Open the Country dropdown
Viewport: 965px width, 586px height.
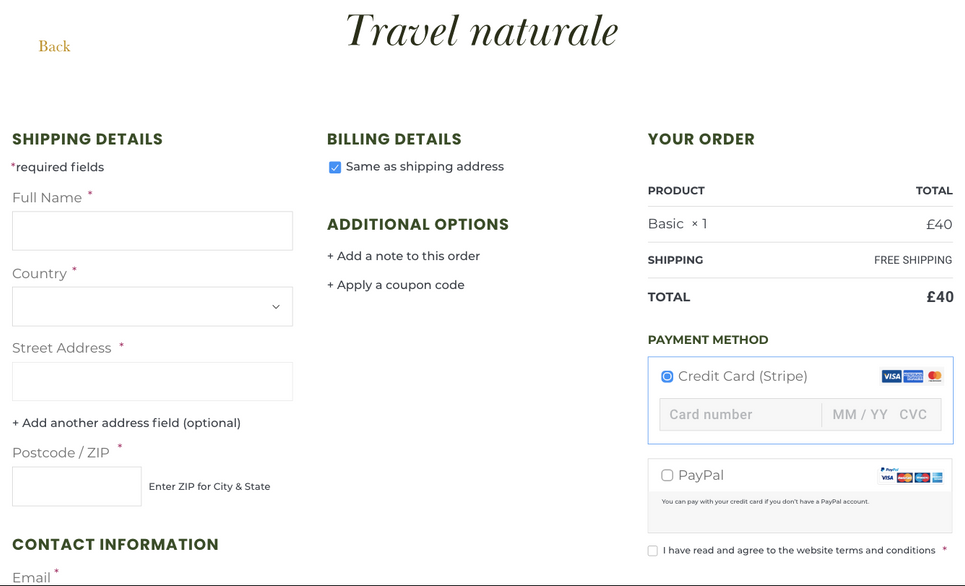point(152,307)
